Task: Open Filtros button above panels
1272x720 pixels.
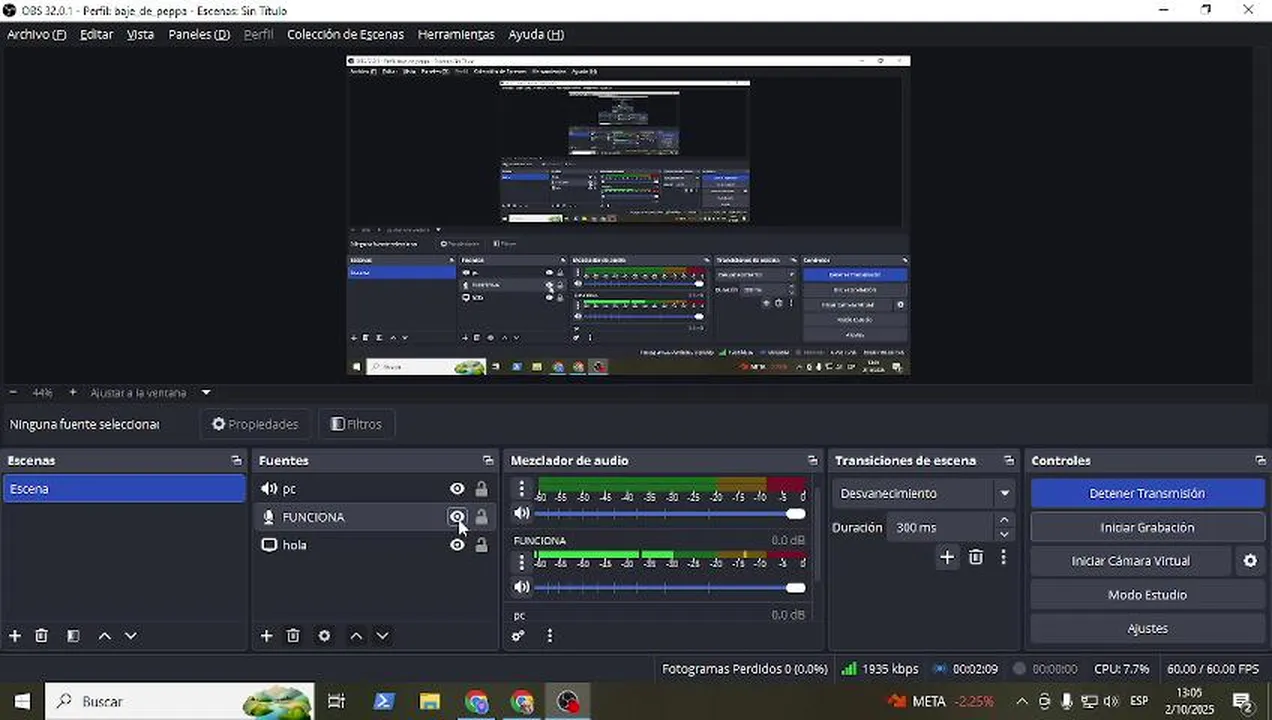Action: tap(356, 424)
